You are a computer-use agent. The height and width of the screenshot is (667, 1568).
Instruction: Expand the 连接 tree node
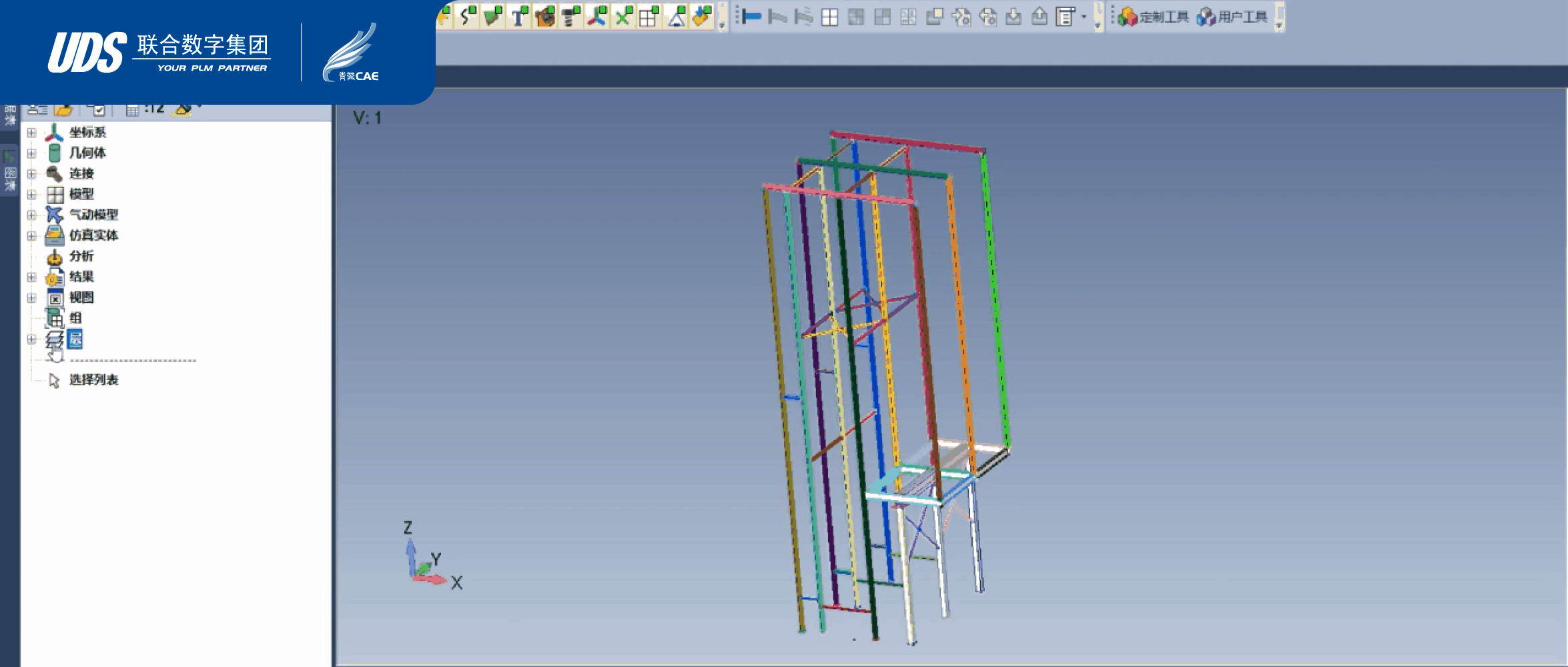31,174
